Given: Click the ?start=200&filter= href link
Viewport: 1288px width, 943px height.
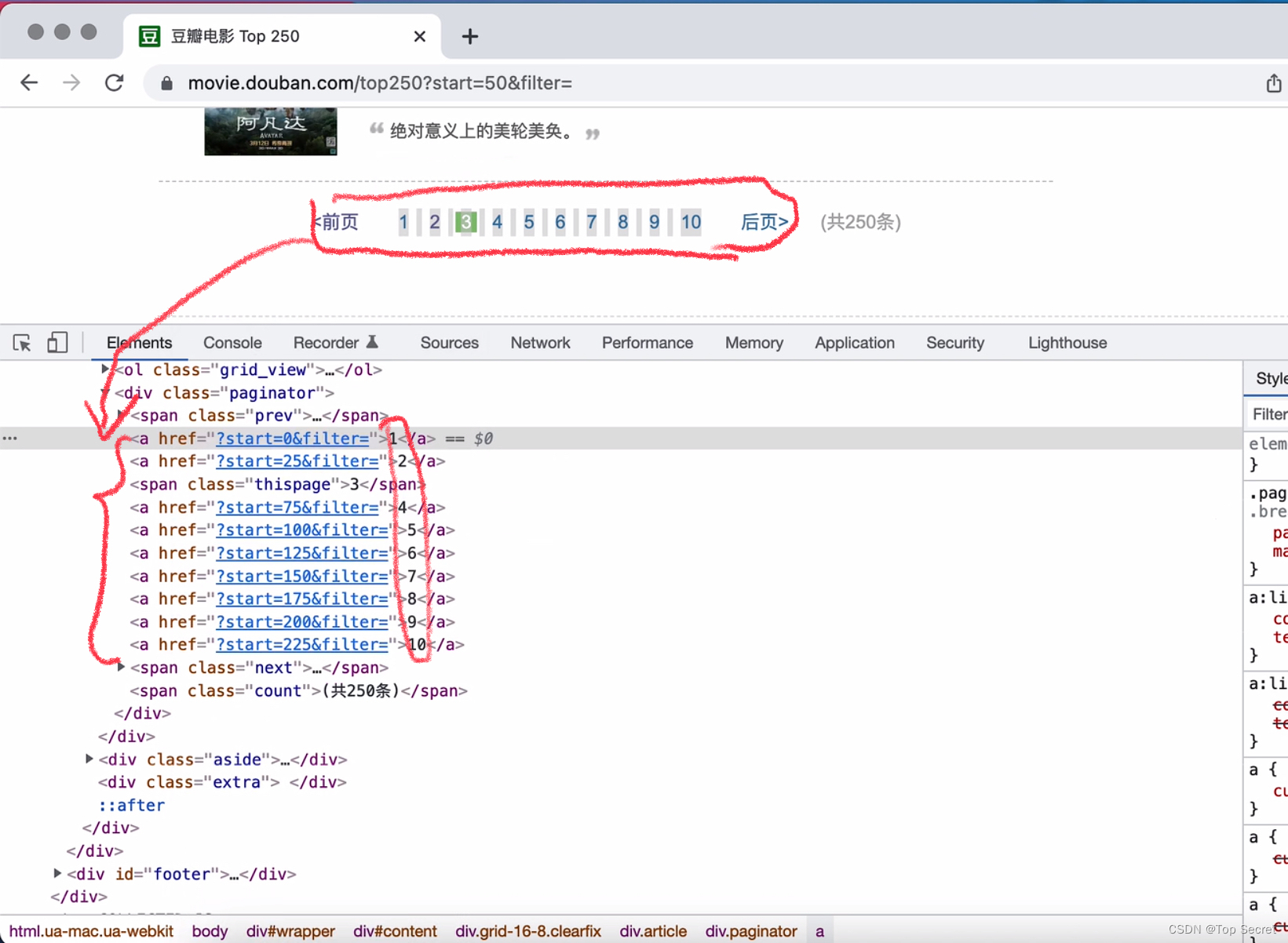Looking at the screenshot, I should coord(302,622).
